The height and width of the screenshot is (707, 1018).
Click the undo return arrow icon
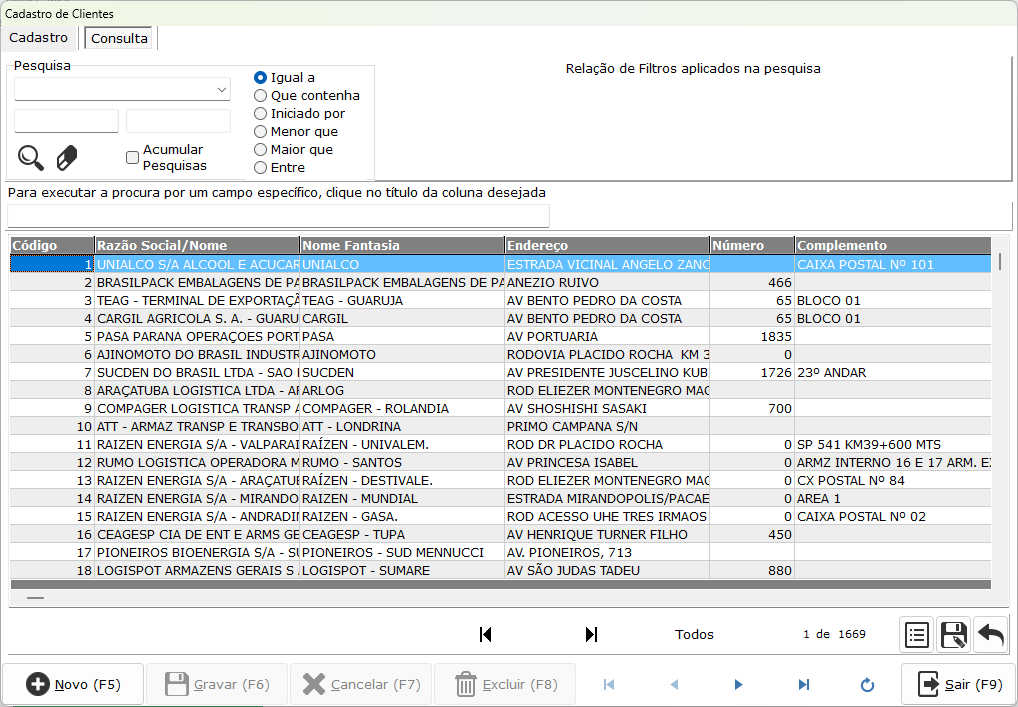pyautogui.click(x=991, y=634)
